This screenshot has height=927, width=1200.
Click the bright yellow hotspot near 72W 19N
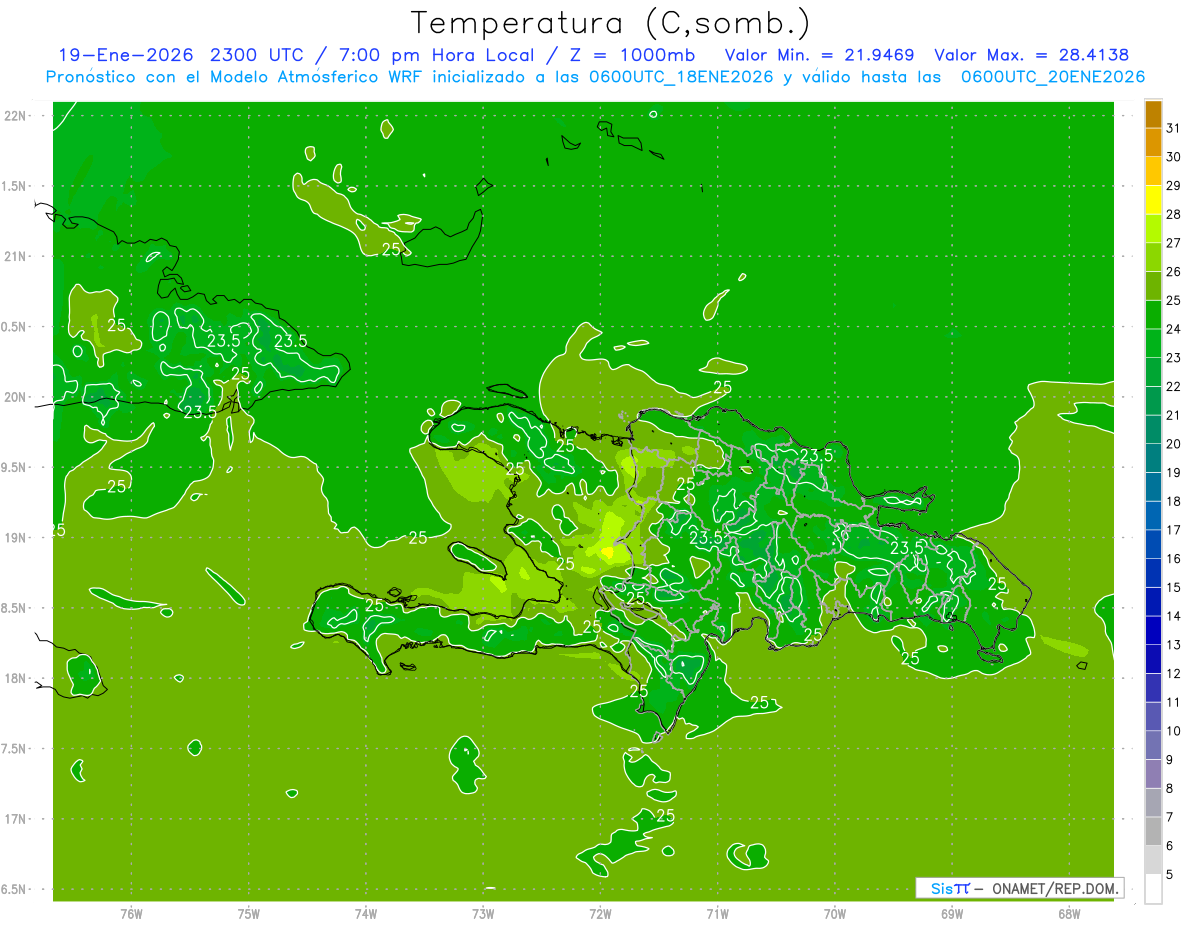point(608,551)
